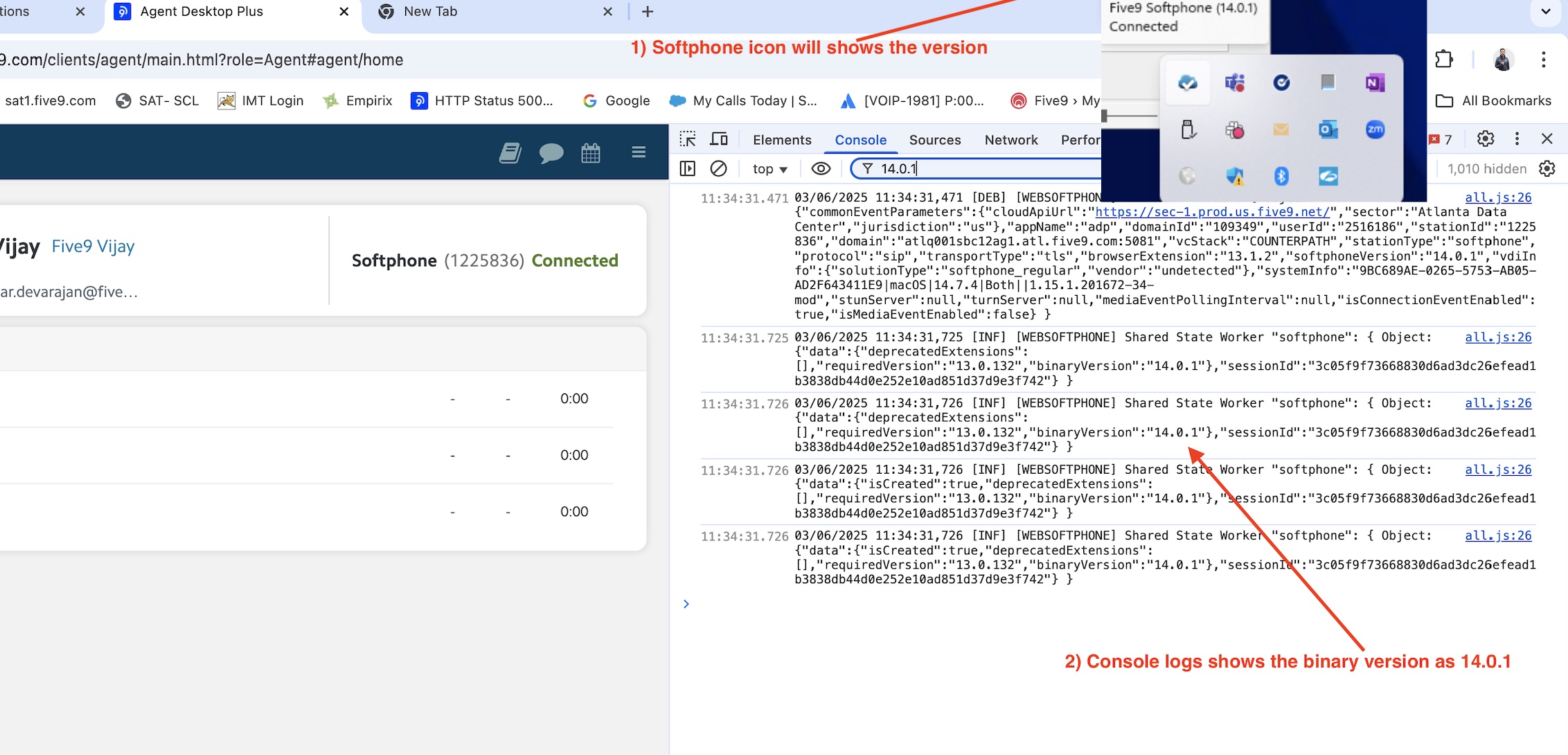
Task: Open the sec-1.prod.us.five9.net link
Action: (x=1212, y=212)
